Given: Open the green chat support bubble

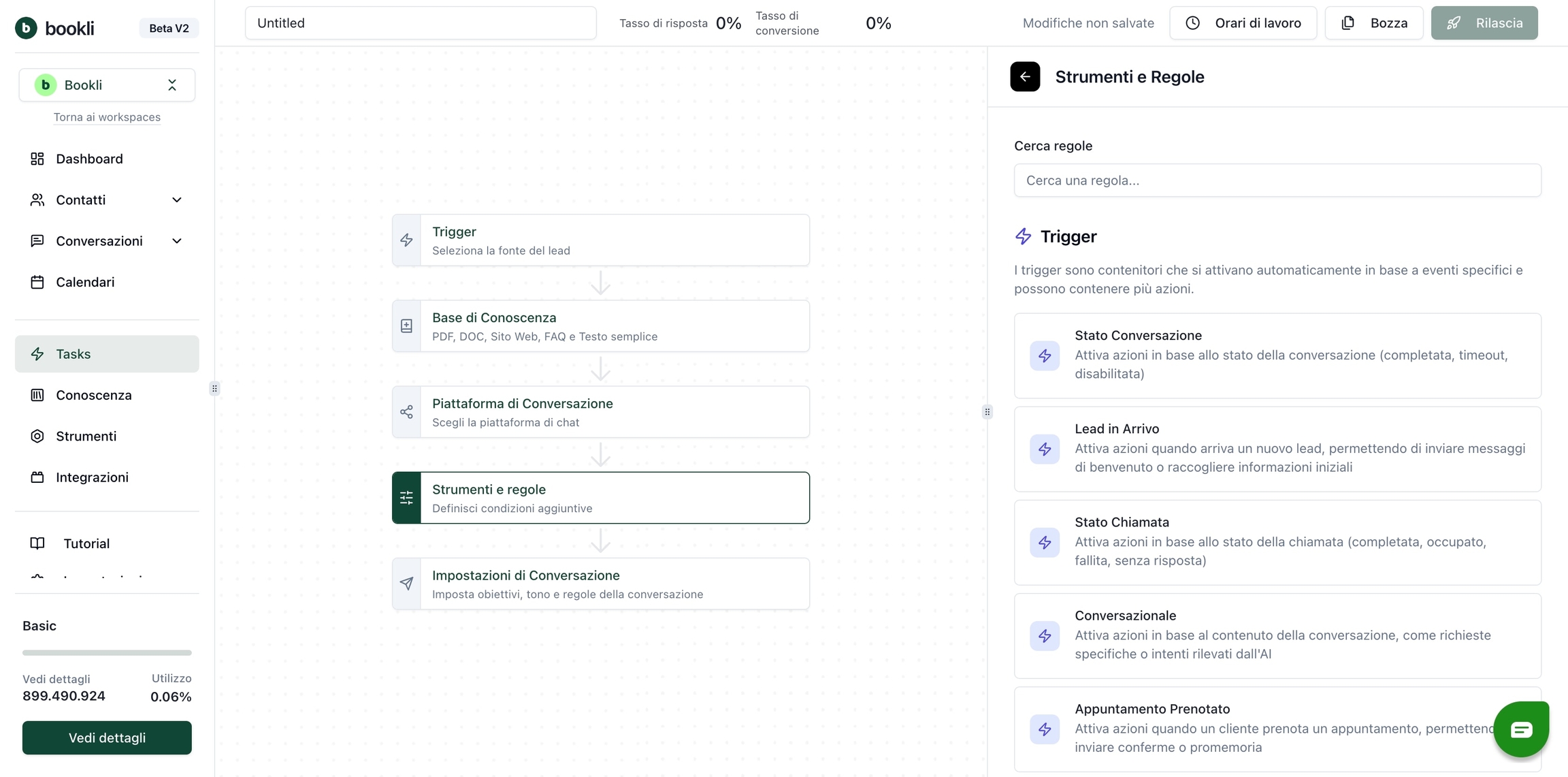Looking at the screenshot, I should [1521, 729].
